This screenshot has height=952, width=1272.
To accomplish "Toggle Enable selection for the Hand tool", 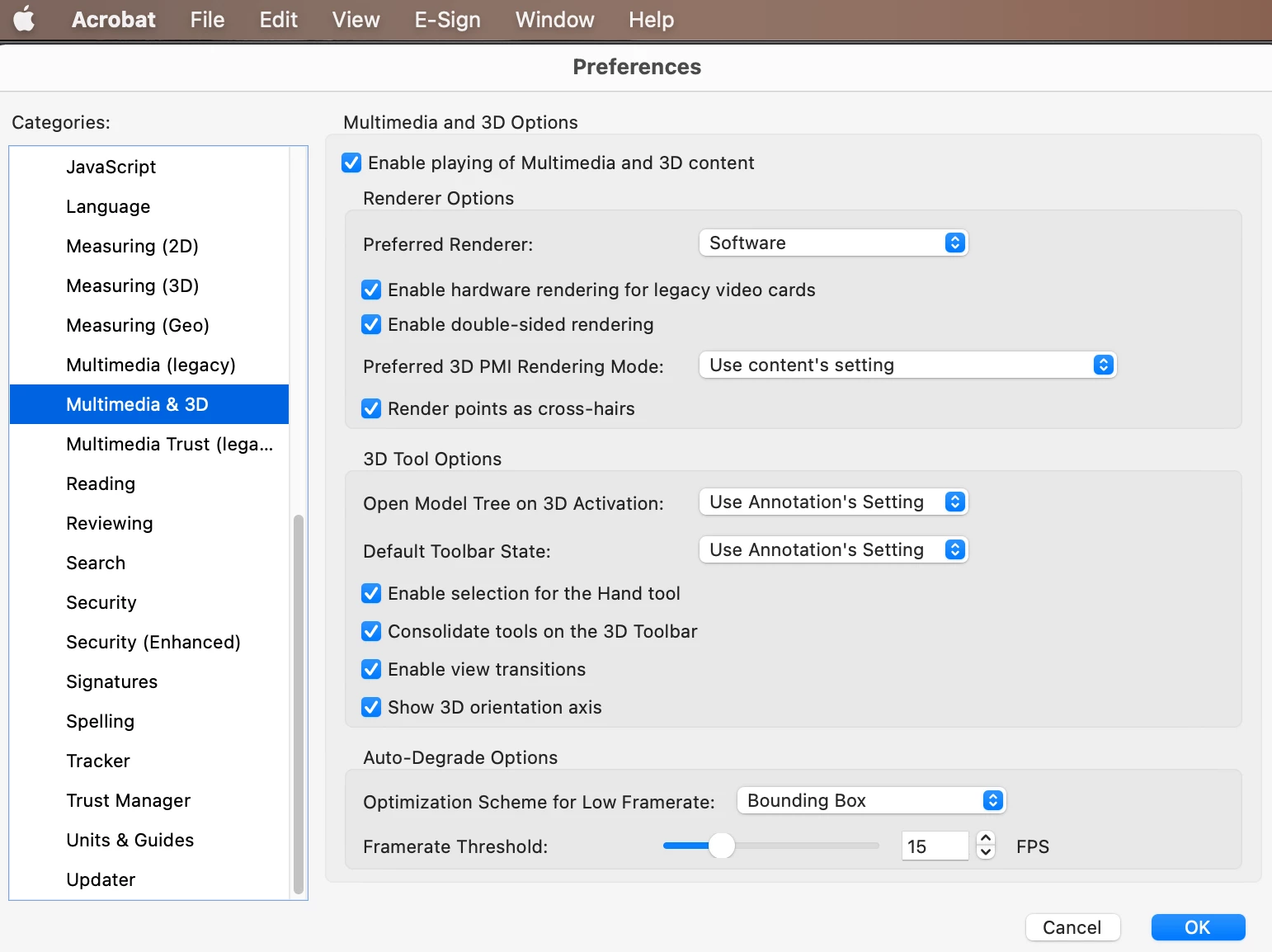I will tap(371, 593).
